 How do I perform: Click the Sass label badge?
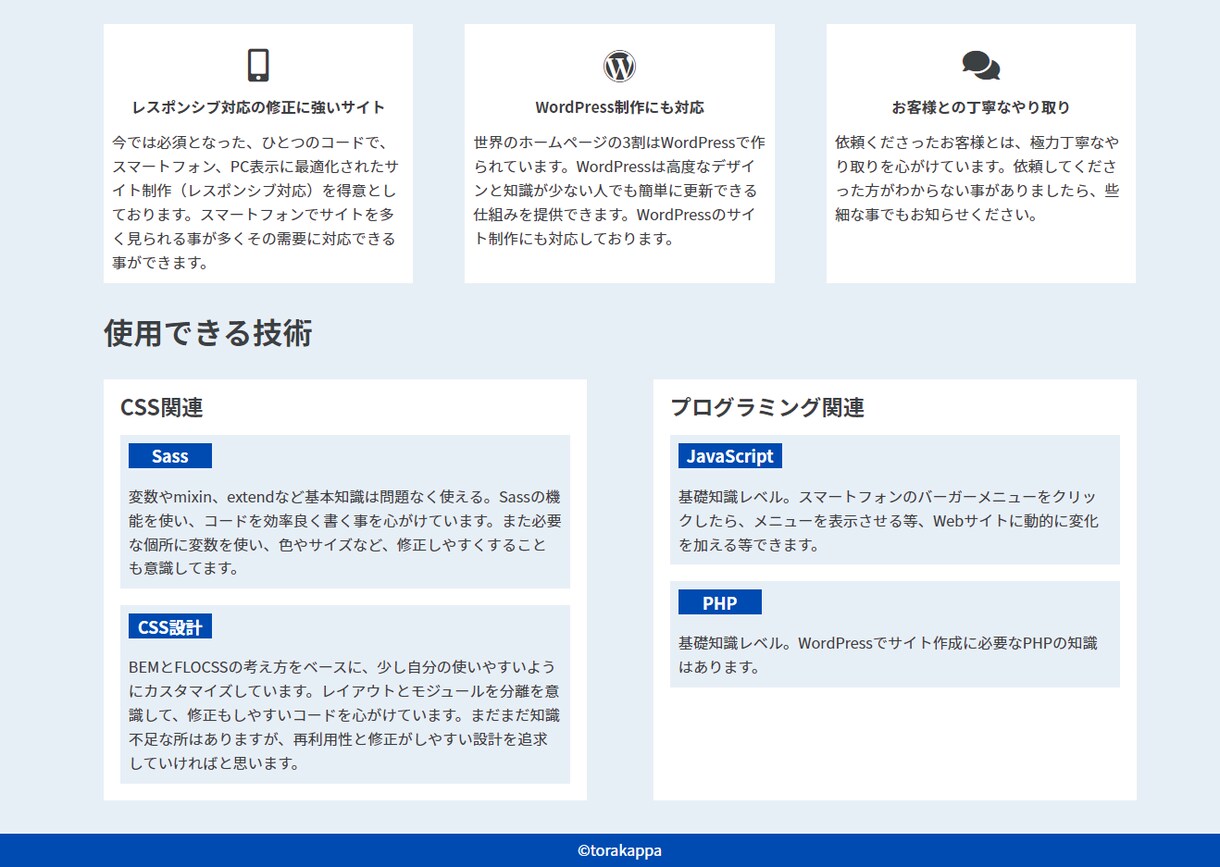coord(170,456)
